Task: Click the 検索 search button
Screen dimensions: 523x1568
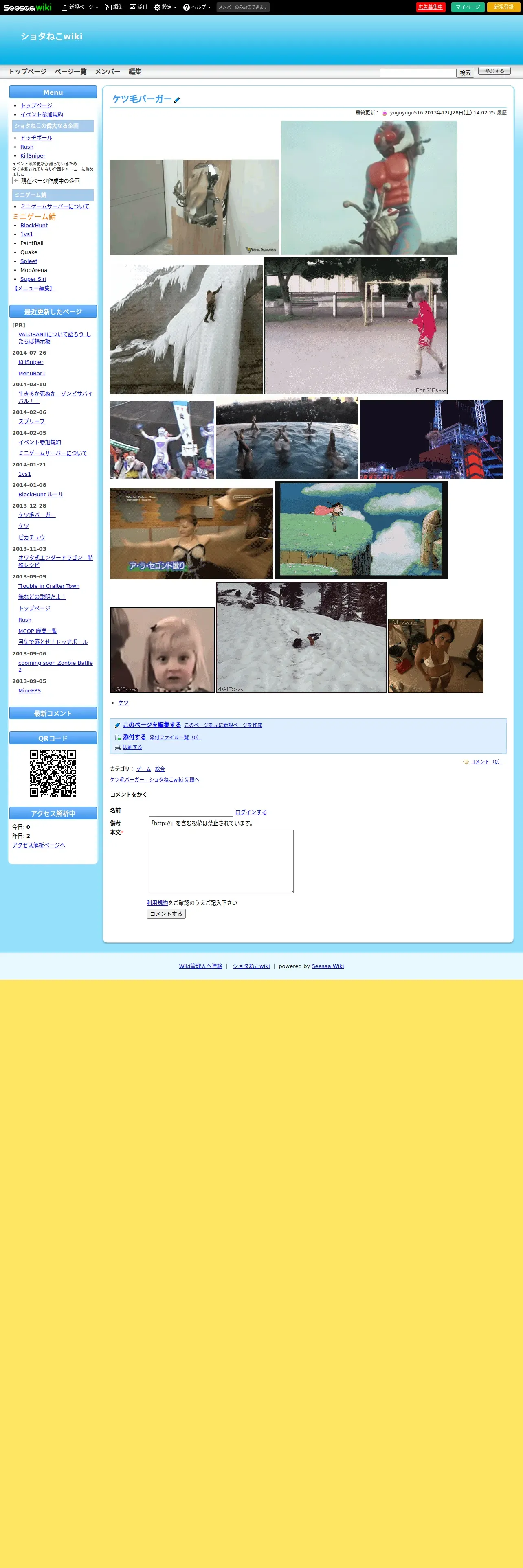Action: (x=465, y=73)
